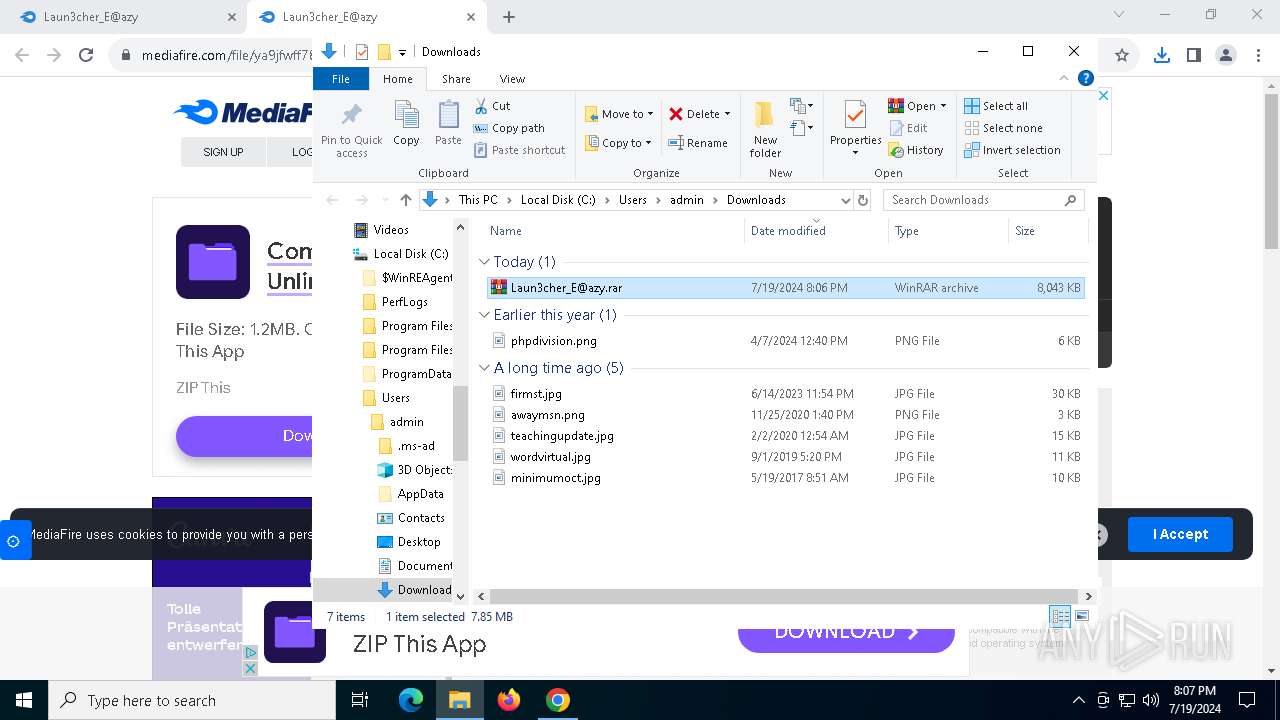Click the Properties ribbon icon
The width and height of the screenshot is (1280, 720).
point(855,129)
